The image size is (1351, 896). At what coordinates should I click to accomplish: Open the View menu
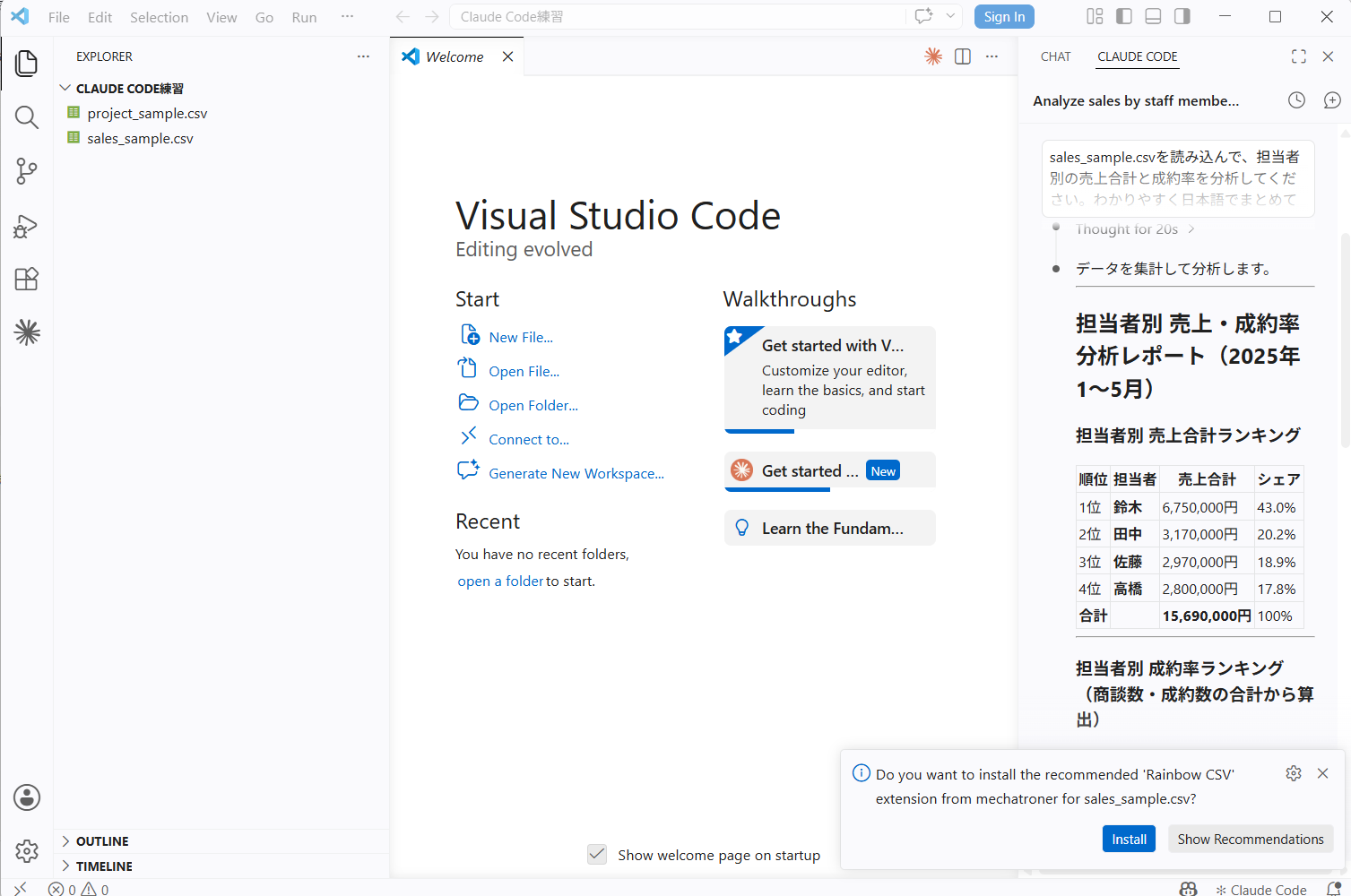tap(221, 17)
